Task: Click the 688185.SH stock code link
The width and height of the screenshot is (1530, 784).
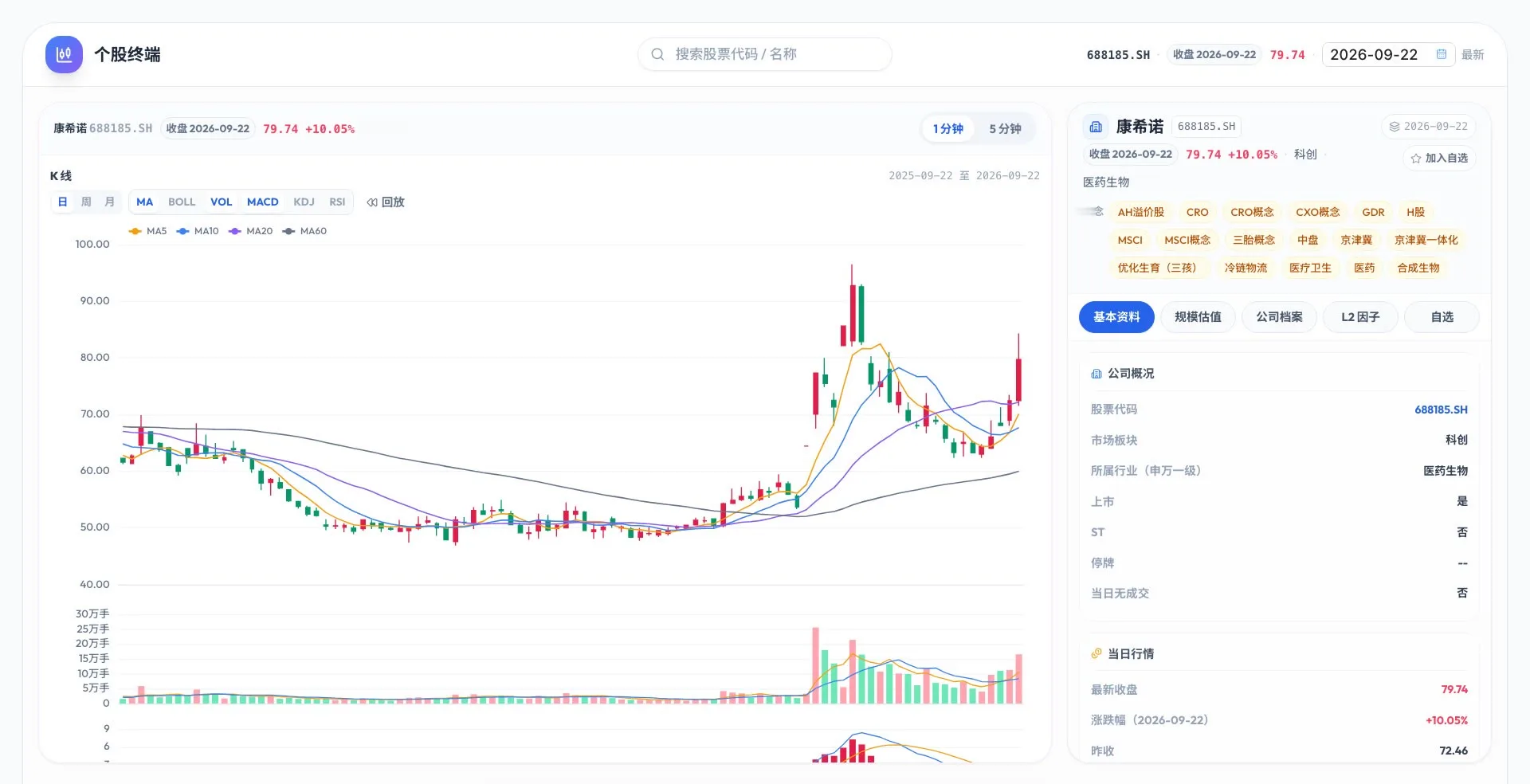Action: tap(1441, 410)
